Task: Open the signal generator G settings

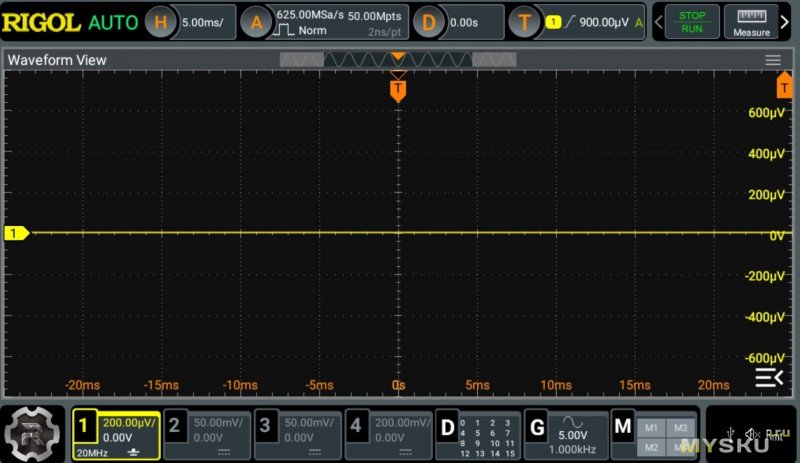Action: click(x=565, y=430)
